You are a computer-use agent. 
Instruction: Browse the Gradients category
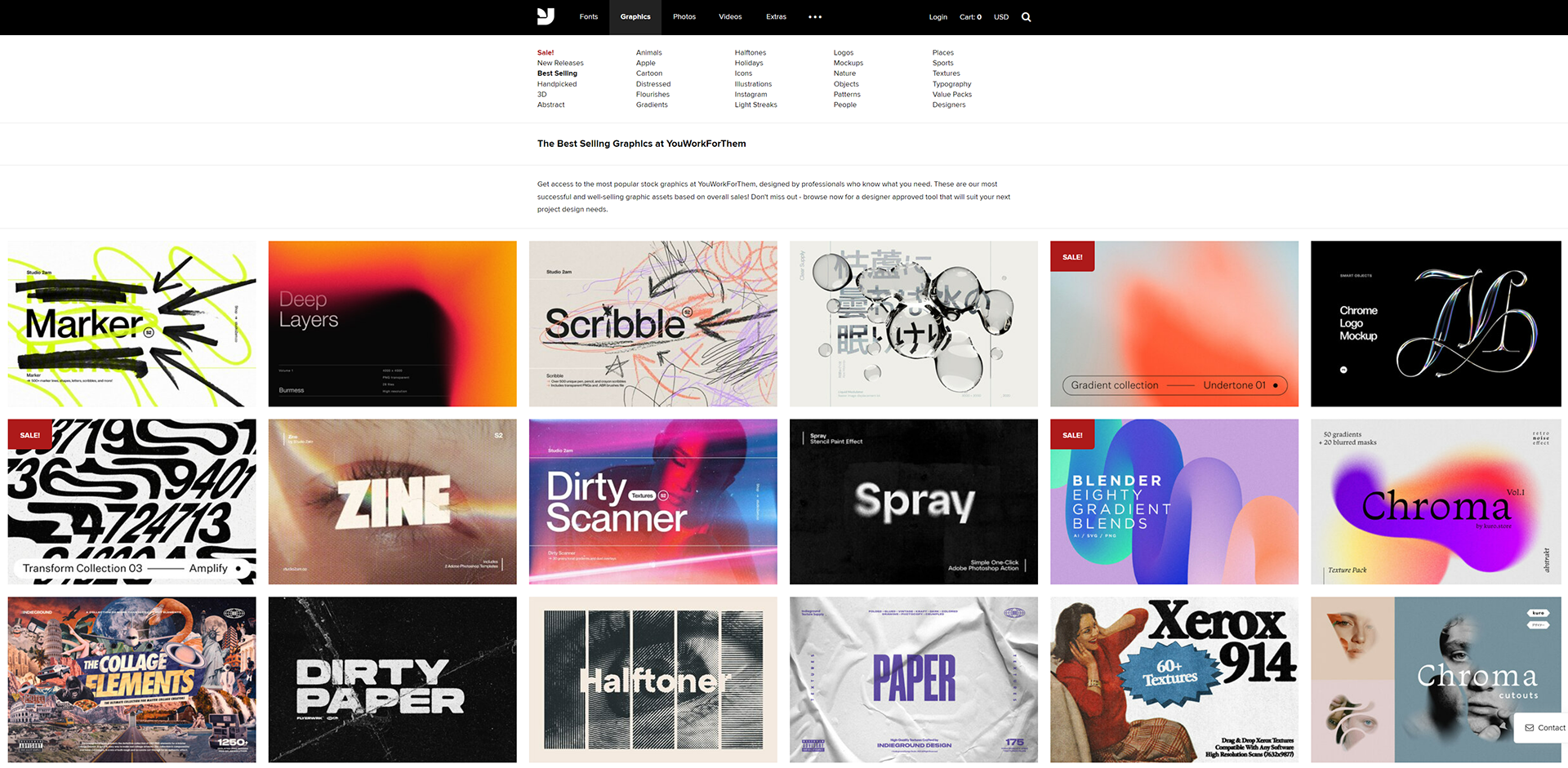[652, 104]
